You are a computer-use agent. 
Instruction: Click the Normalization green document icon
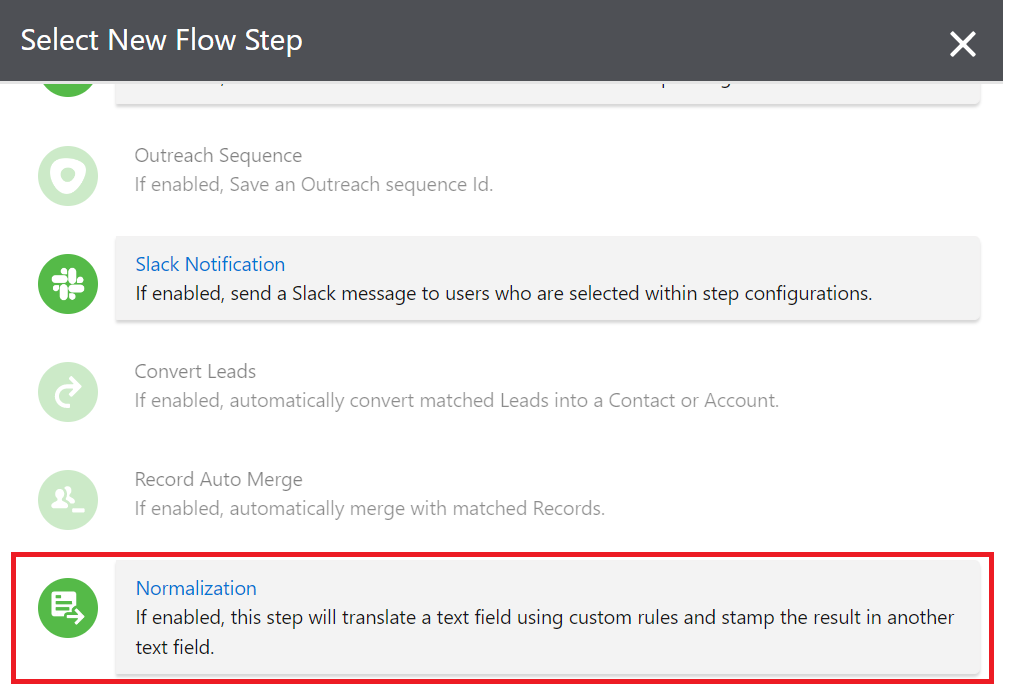pyautogui.click(x=67, y=608)
